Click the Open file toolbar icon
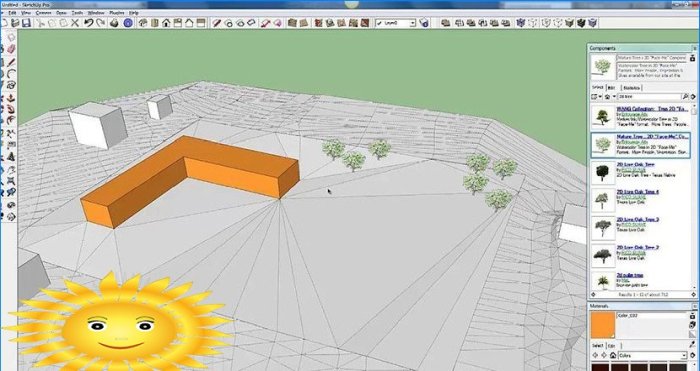 (x=15, y=23)
